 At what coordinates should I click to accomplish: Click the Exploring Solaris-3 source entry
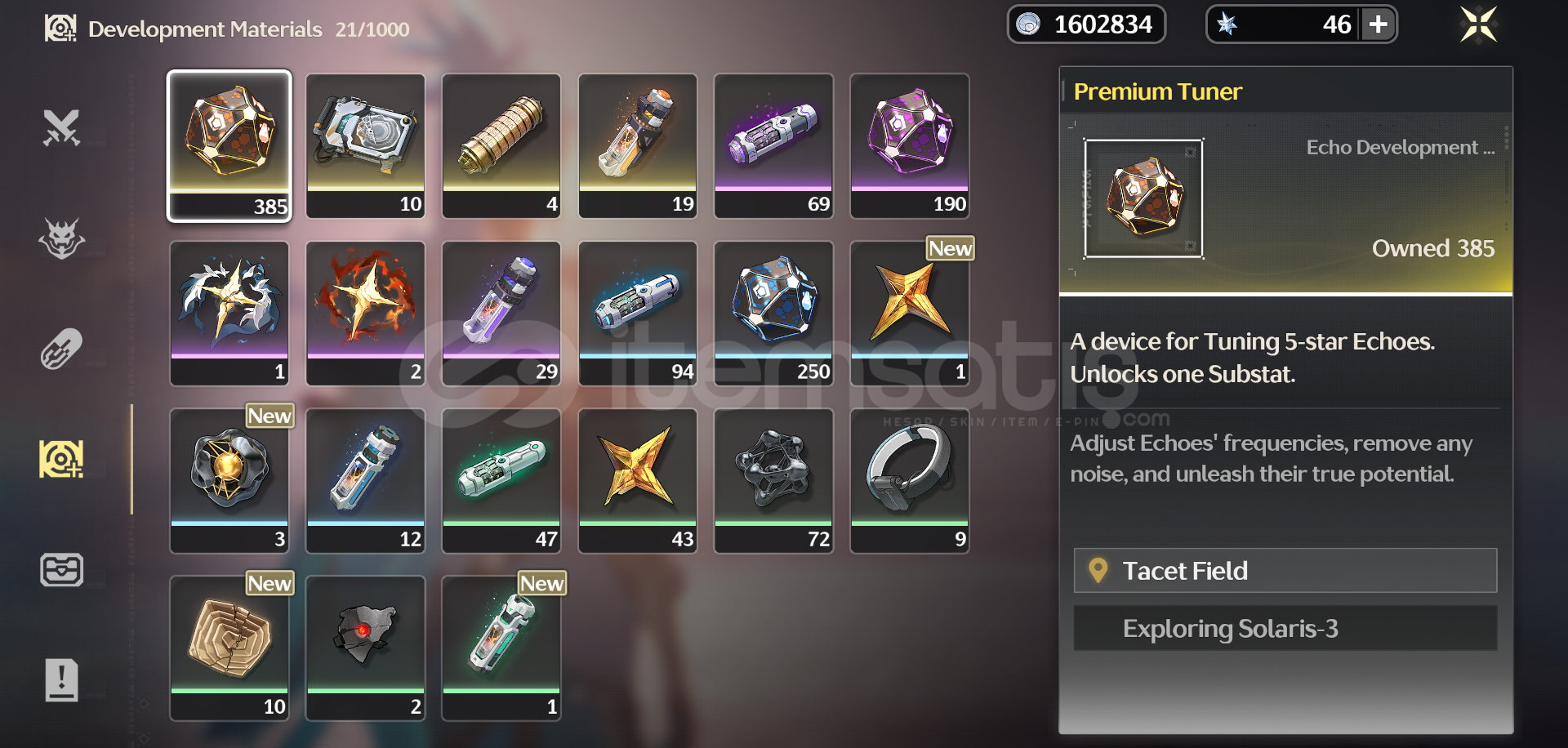pos(1285,628)
